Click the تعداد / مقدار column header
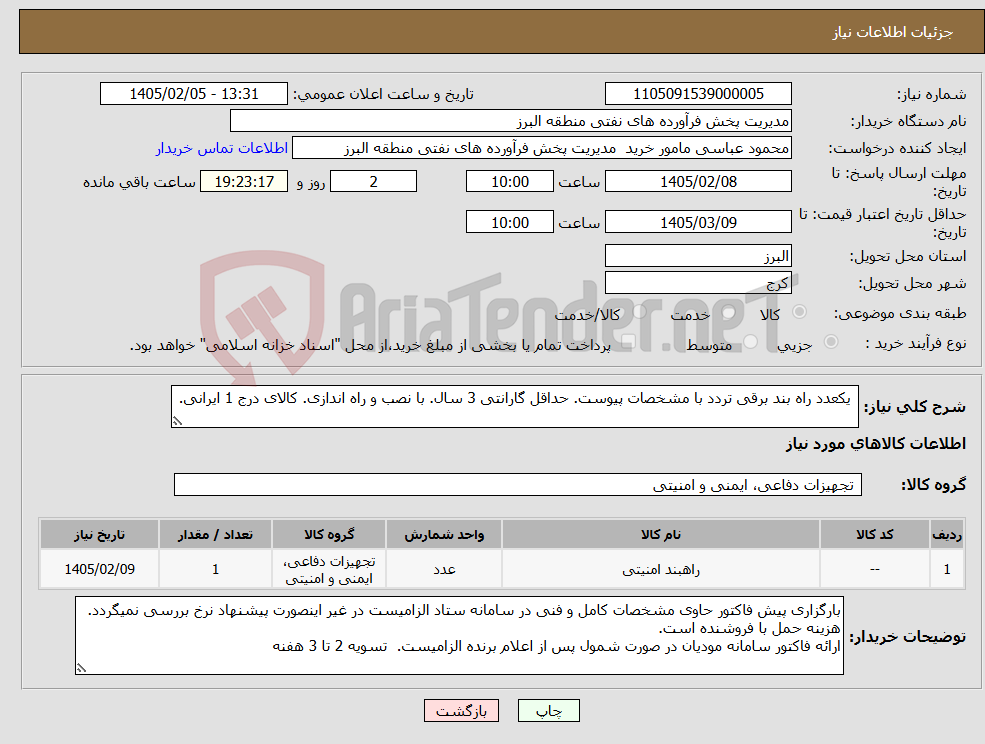 (x=215, y=535)
